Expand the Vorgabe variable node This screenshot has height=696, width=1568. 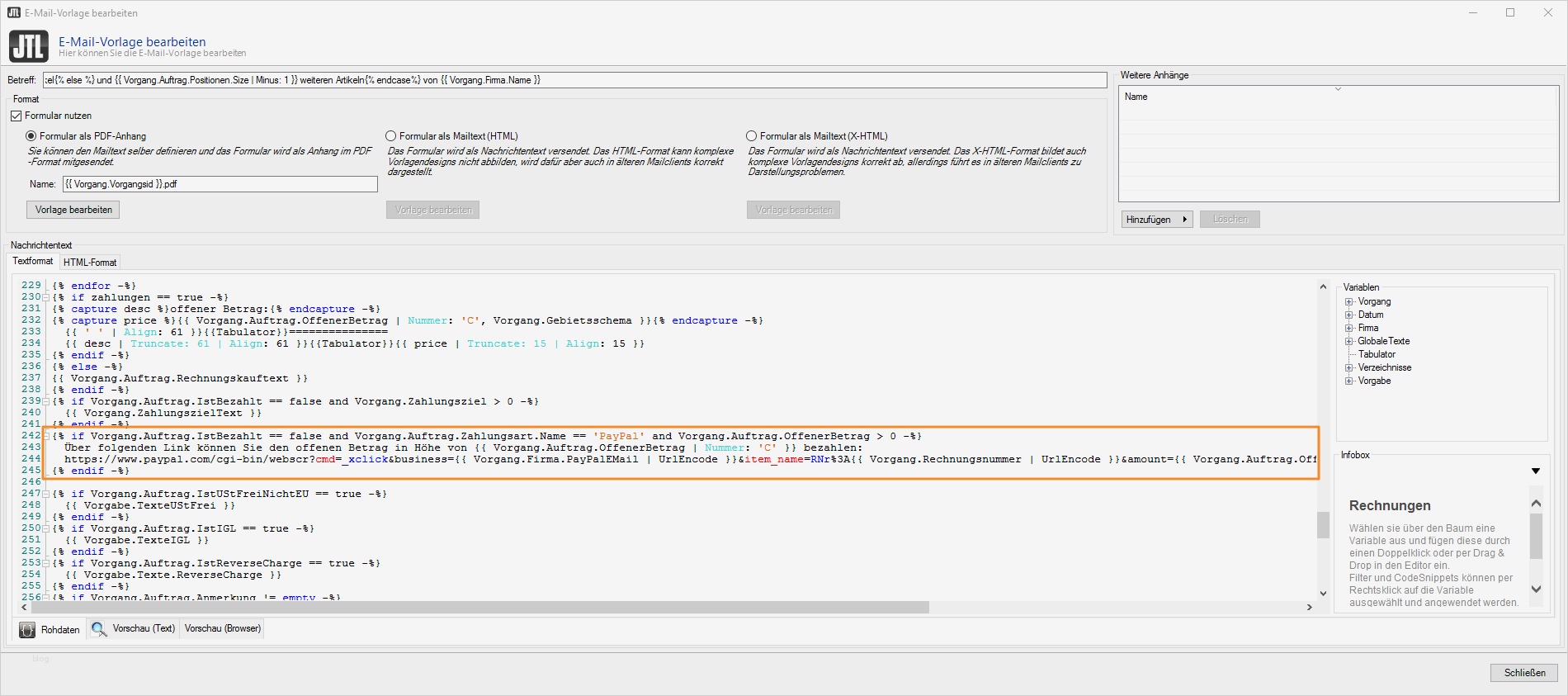pos(1349,381)
